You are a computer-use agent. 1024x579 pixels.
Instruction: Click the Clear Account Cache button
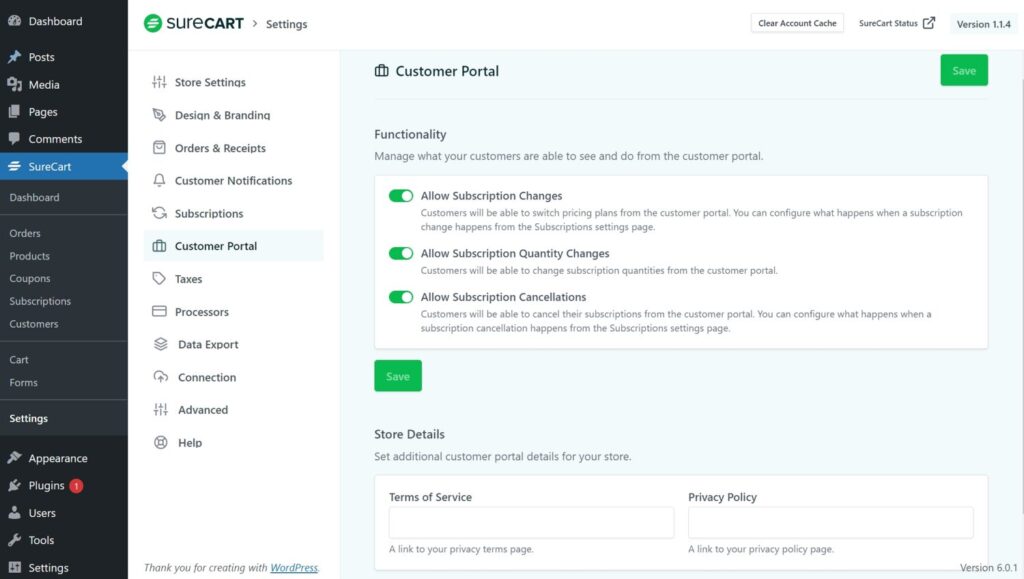797,23
